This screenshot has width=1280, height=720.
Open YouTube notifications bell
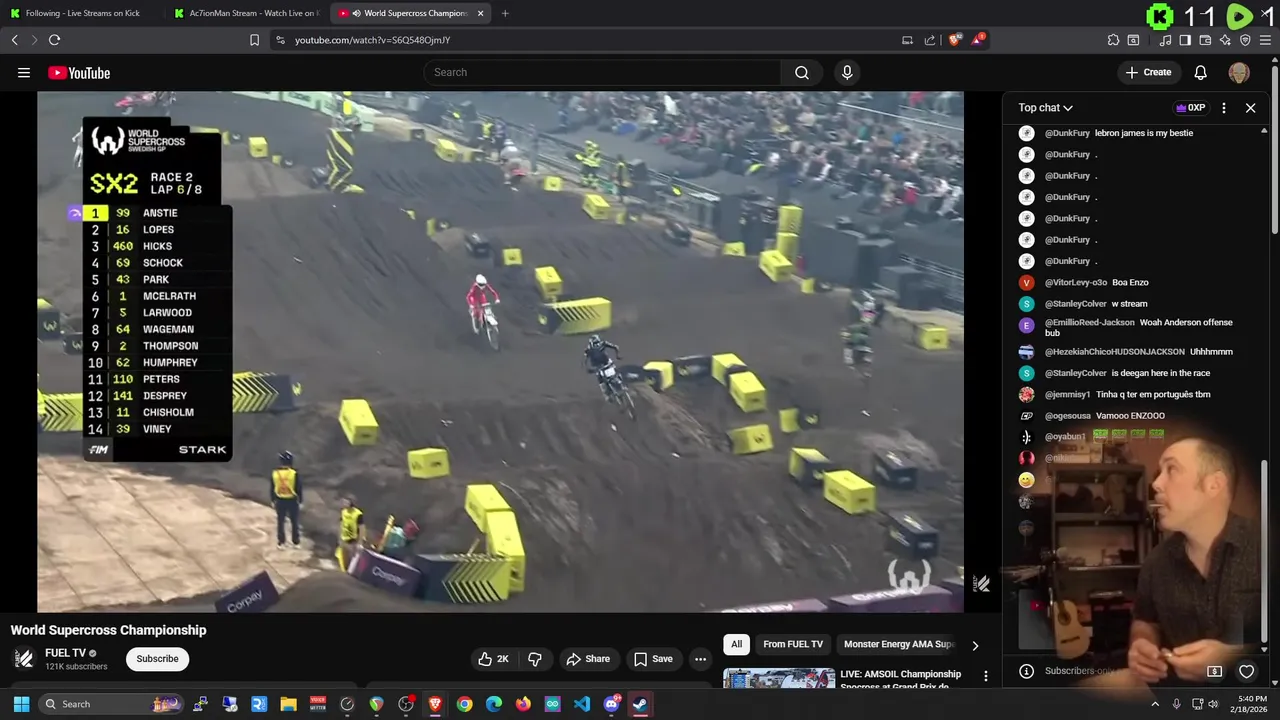coord(1201,72)
